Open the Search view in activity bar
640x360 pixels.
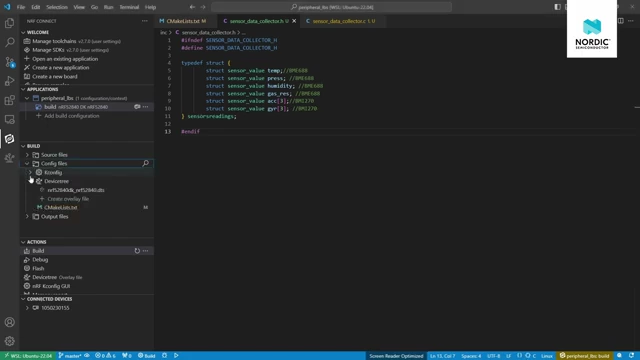click(9, 42)
